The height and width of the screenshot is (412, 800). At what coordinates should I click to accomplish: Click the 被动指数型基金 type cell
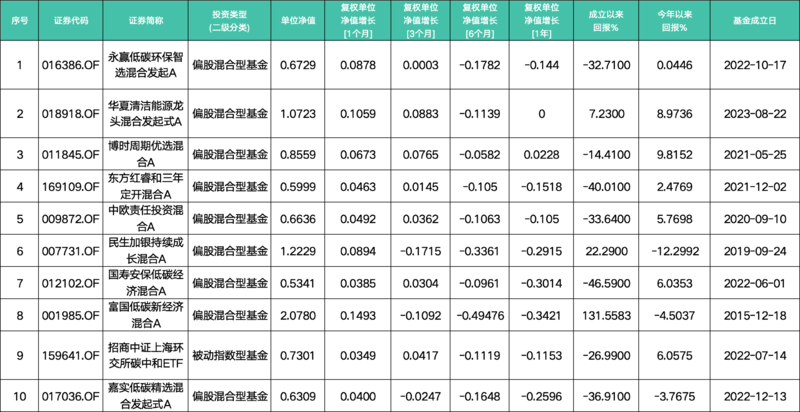pos(230,355)
